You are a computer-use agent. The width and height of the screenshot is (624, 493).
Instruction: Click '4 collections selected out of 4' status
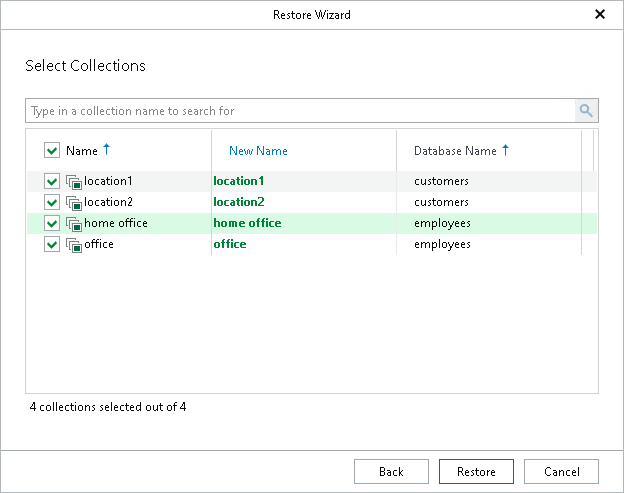[x=108, y=407]
